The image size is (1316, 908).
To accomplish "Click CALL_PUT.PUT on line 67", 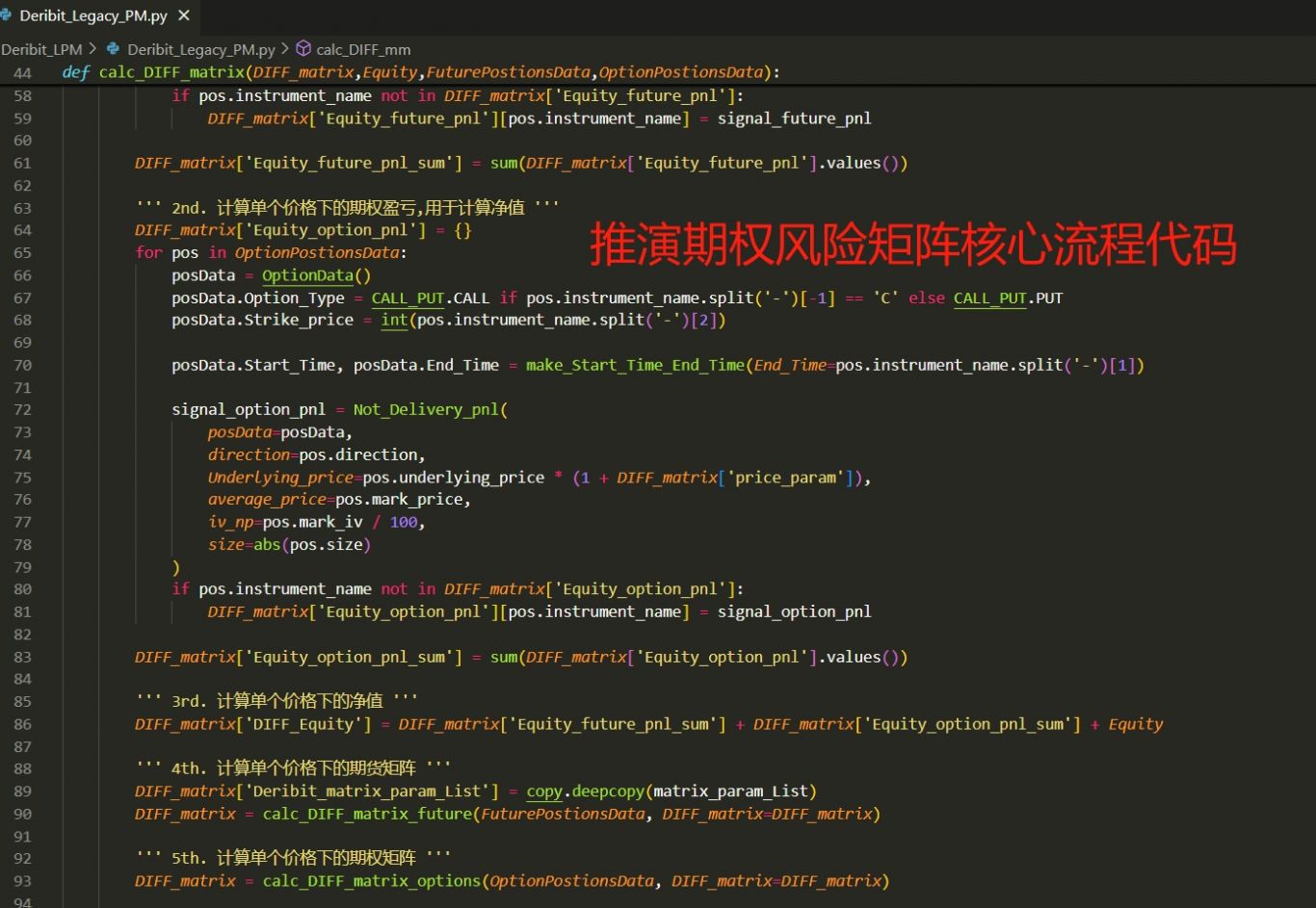I will [x=1008, y=298].
